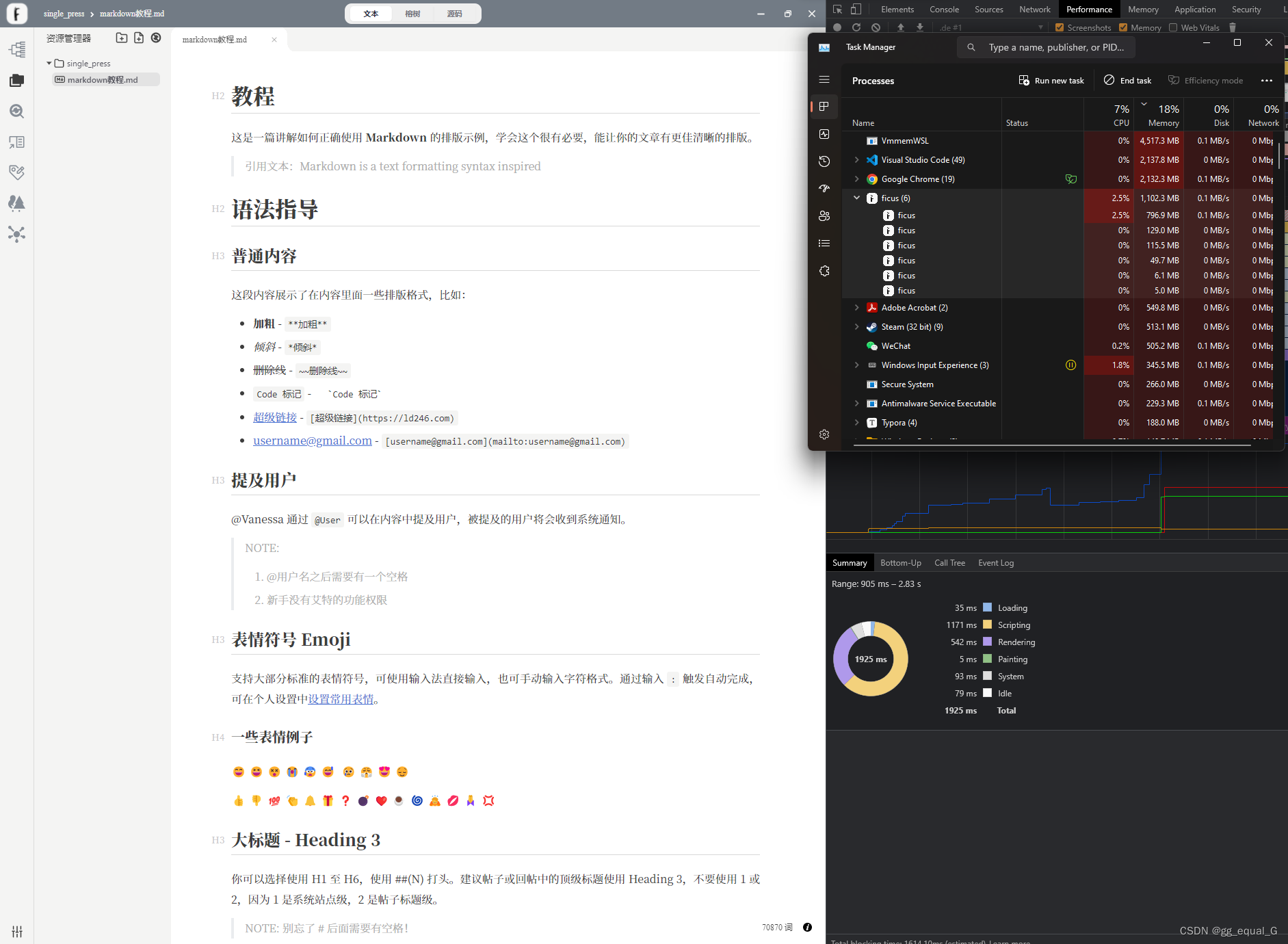Disable the Memory checkbox in DevTools
1288x944 pixels.
1124,27
